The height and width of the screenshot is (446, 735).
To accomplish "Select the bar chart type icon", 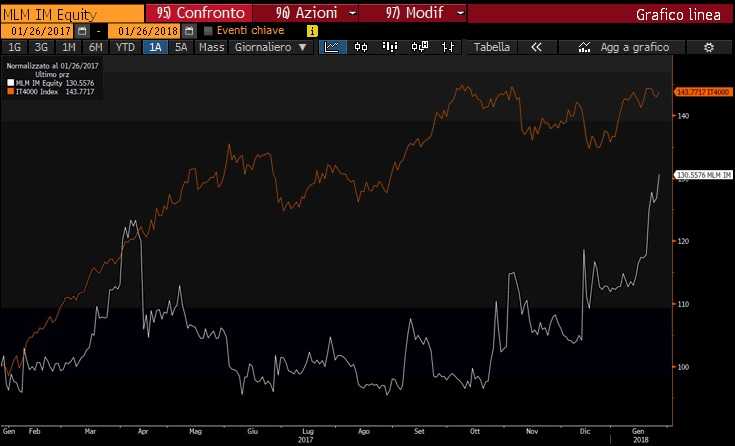I will 390,47.
